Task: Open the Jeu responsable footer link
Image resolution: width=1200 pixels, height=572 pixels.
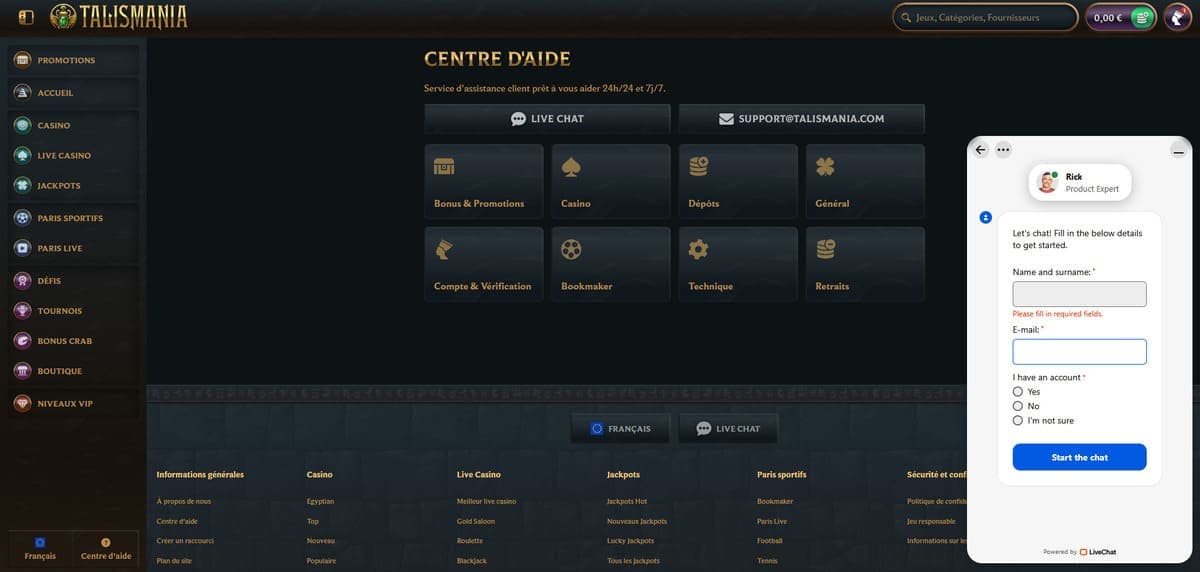Action: point(931,521)
